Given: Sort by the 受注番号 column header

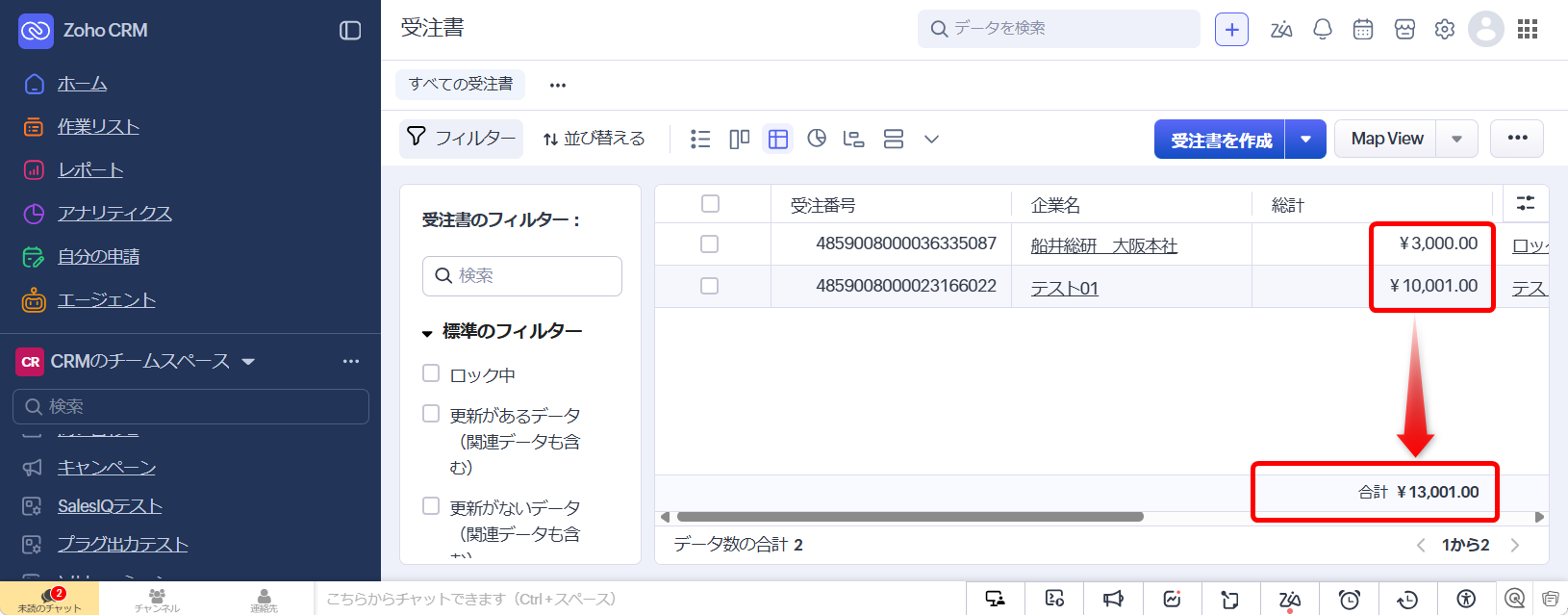Looking at the screenshot, I should pos(822,205).
